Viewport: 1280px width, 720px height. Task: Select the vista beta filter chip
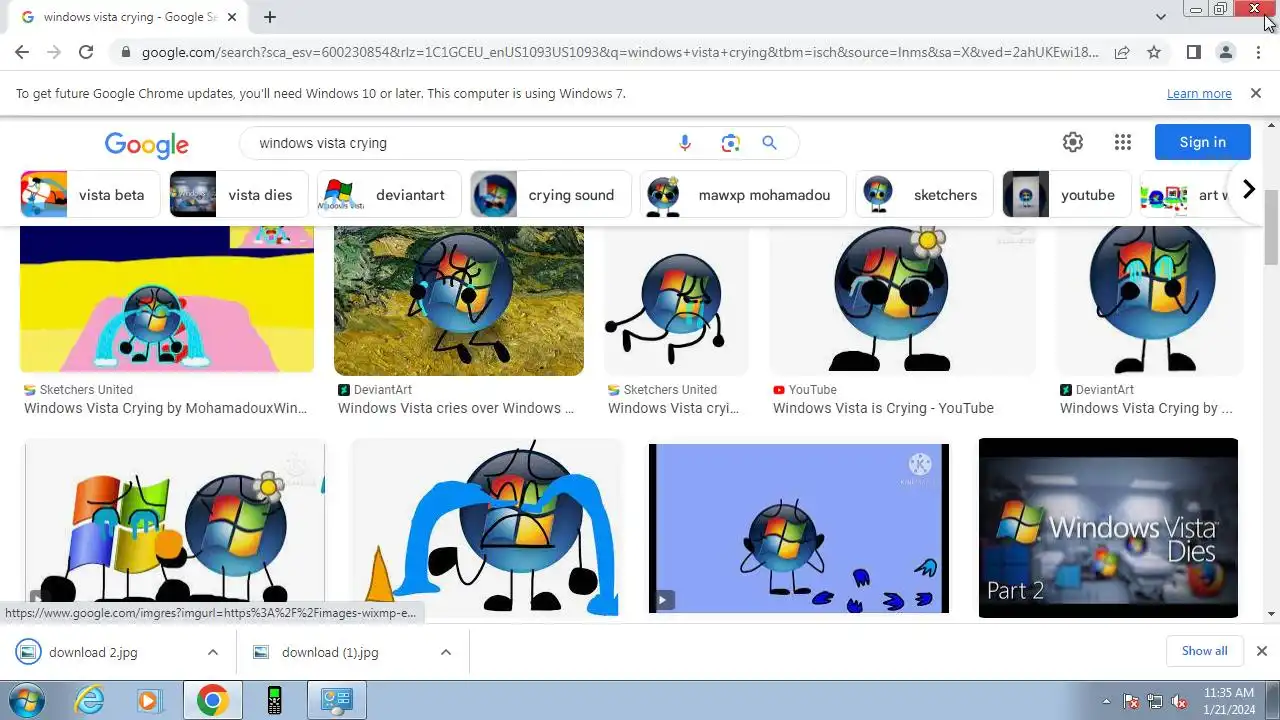point(90,194)
